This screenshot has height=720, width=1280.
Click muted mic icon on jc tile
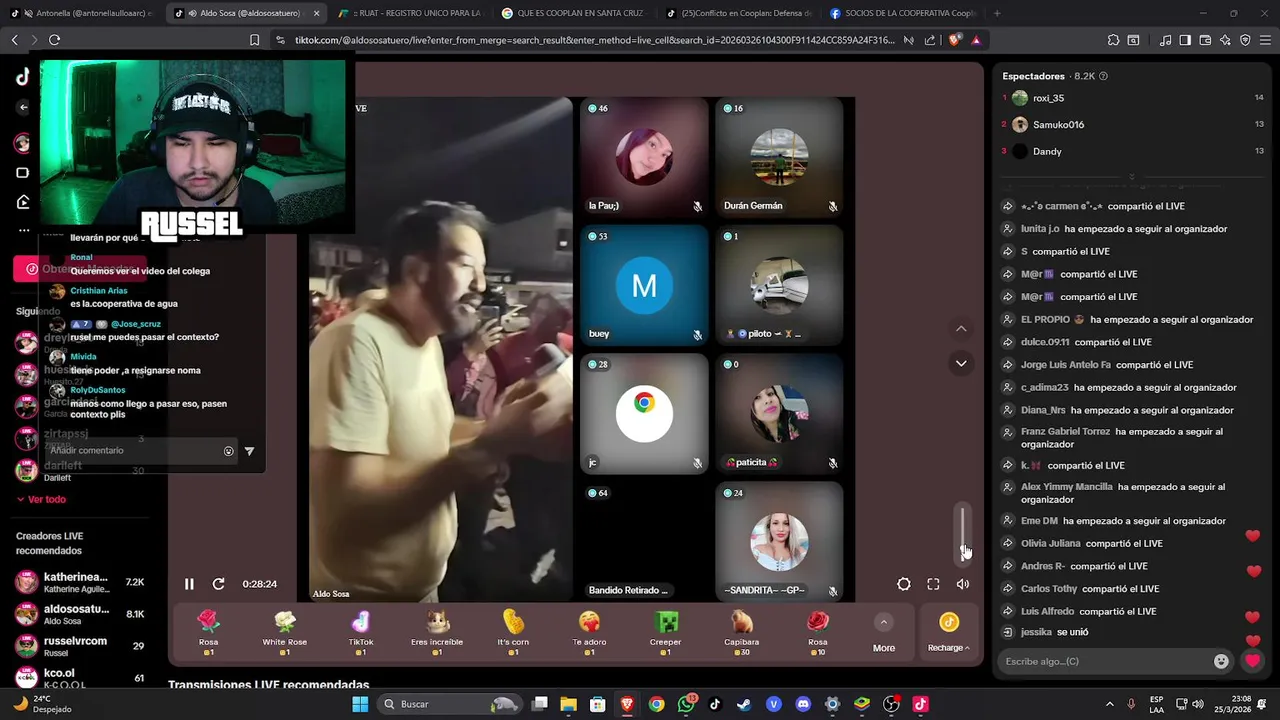point(697,463)
